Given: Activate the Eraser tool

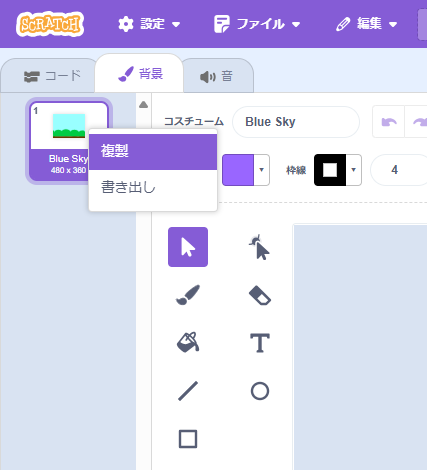Looking at the screenshot, I should (x=260, y=295).
